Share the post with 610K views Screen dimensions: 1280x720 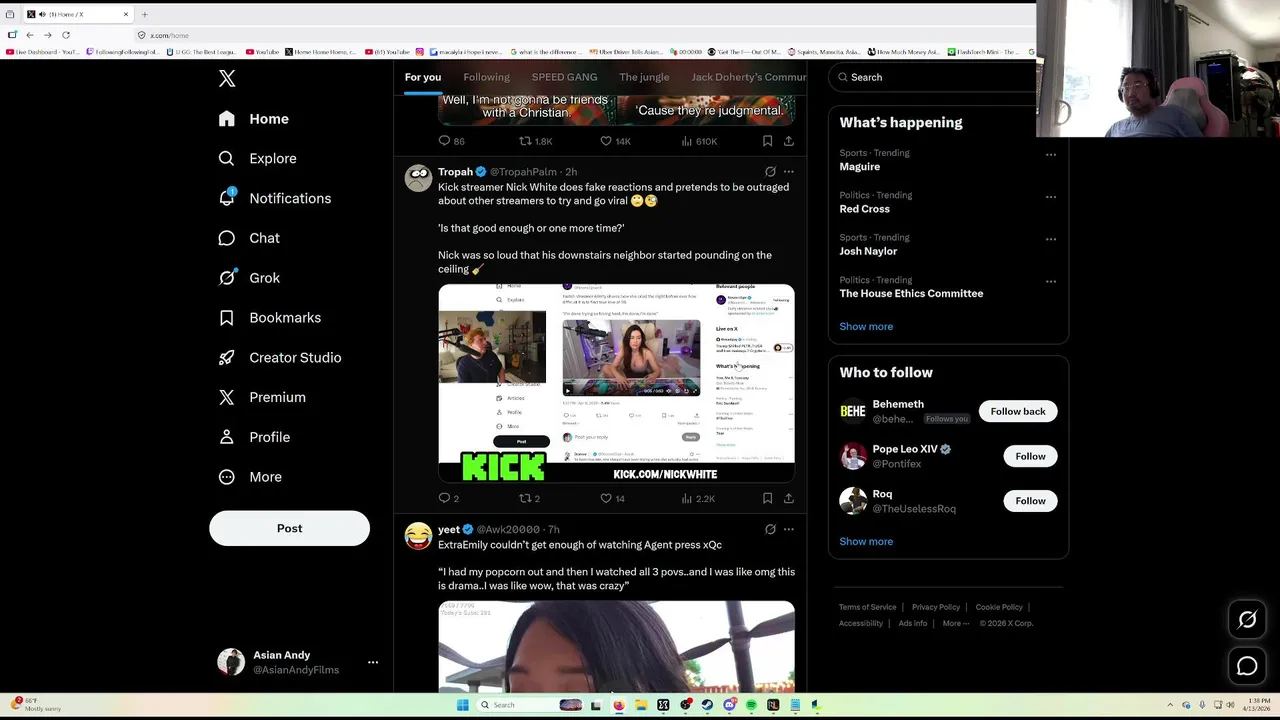[x=788, y=141]
